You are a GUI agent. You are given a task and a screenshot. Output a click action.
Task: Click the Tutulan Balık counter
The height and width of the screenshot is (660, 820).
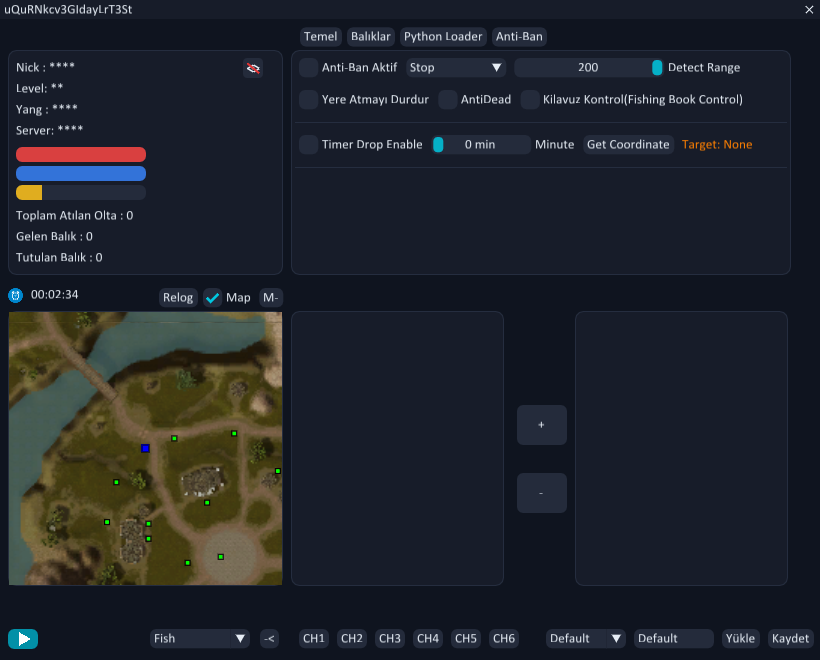click(x=59, y=257)
